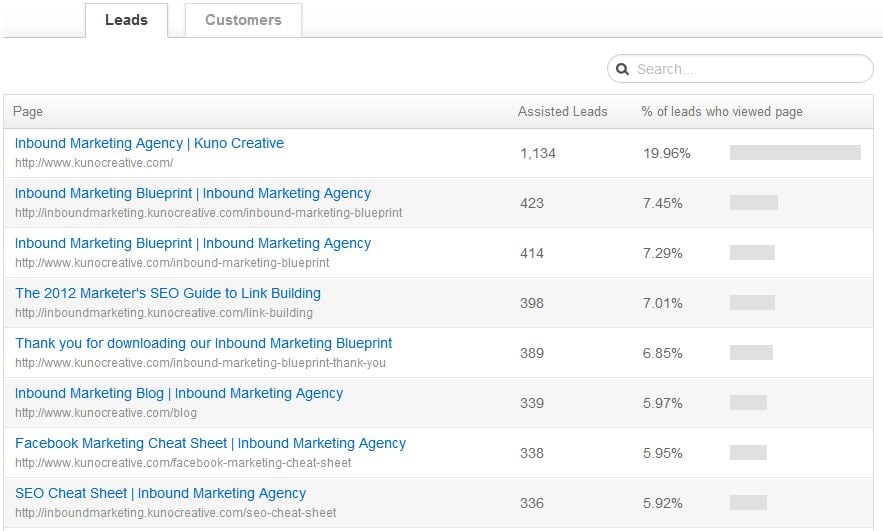Open Facebook Marketing Cheat Sheet link
The image size is (883, 531).
click(x=210, y=443)
